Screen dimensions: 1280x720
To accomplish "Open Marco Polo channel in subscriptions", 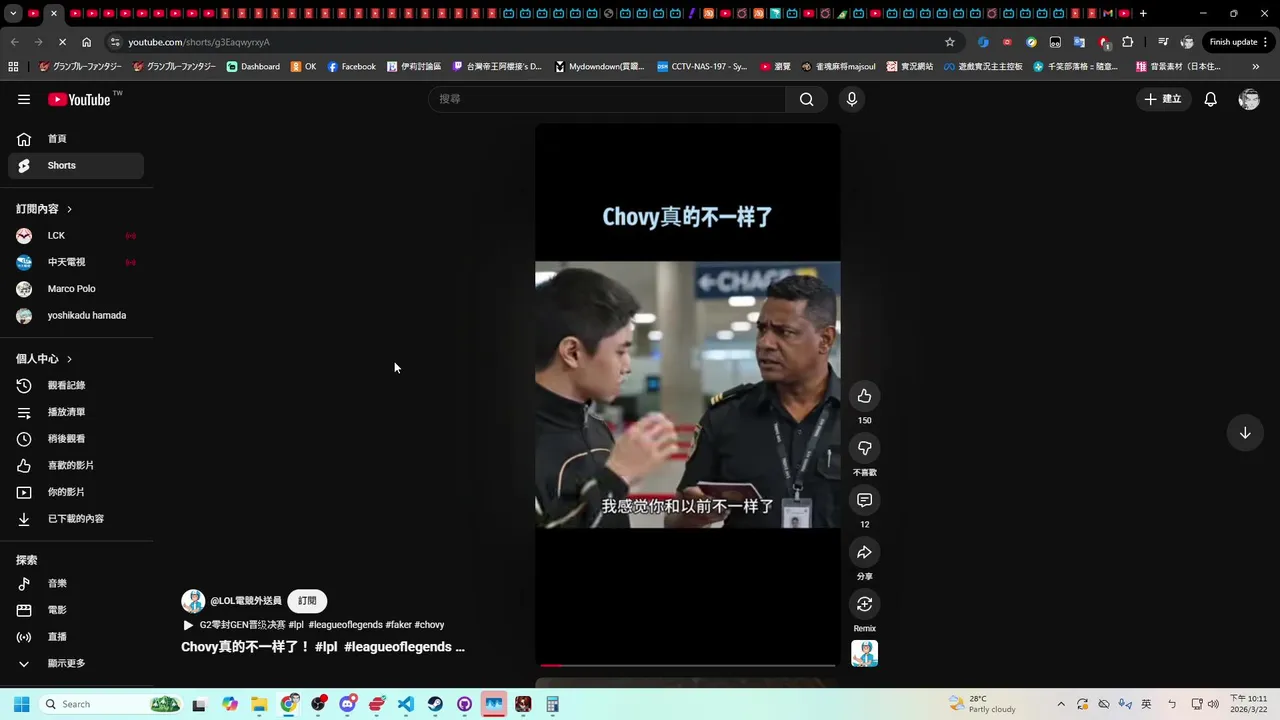I will coord(76,289).
